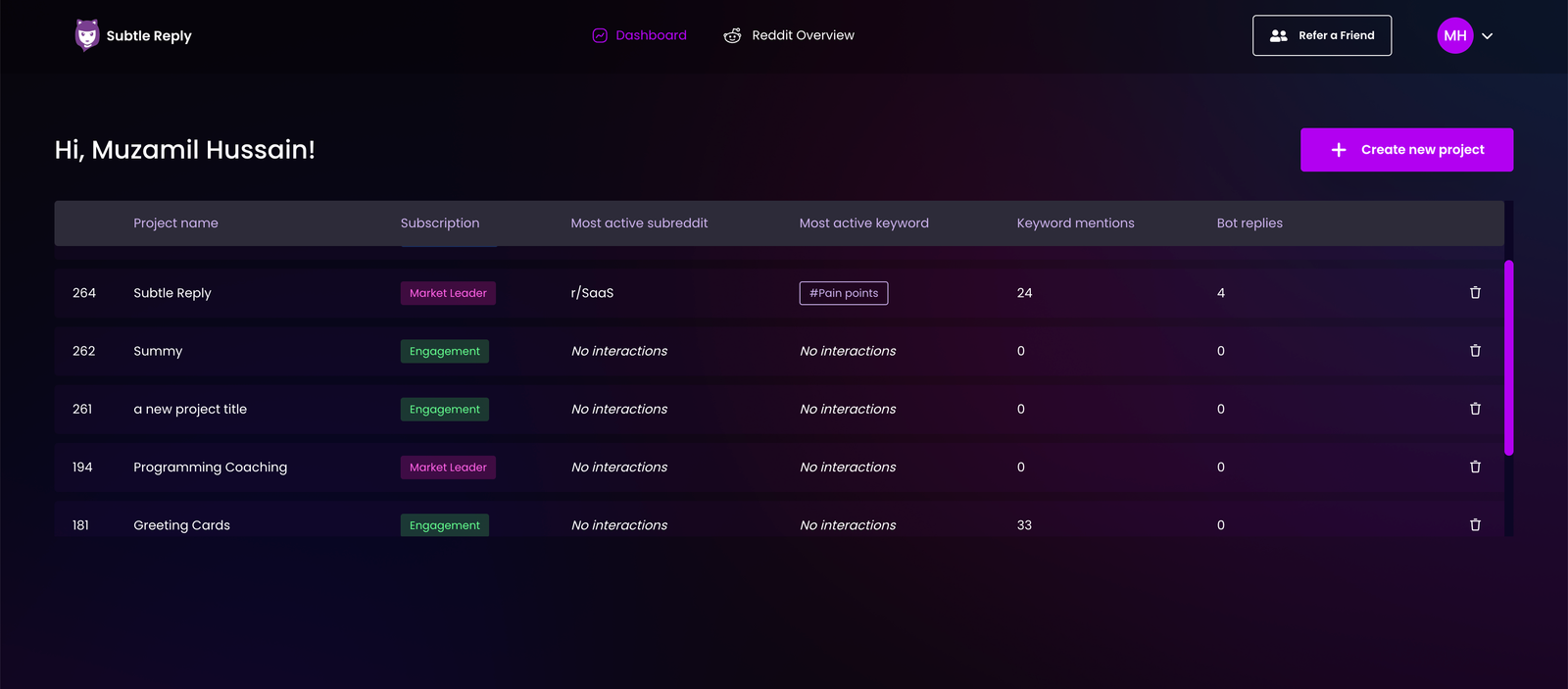Image resolution: width=1568 pixels, height=689 pixels.
Task: Click the #Pain points keyword tag
Action: point(844,293)
